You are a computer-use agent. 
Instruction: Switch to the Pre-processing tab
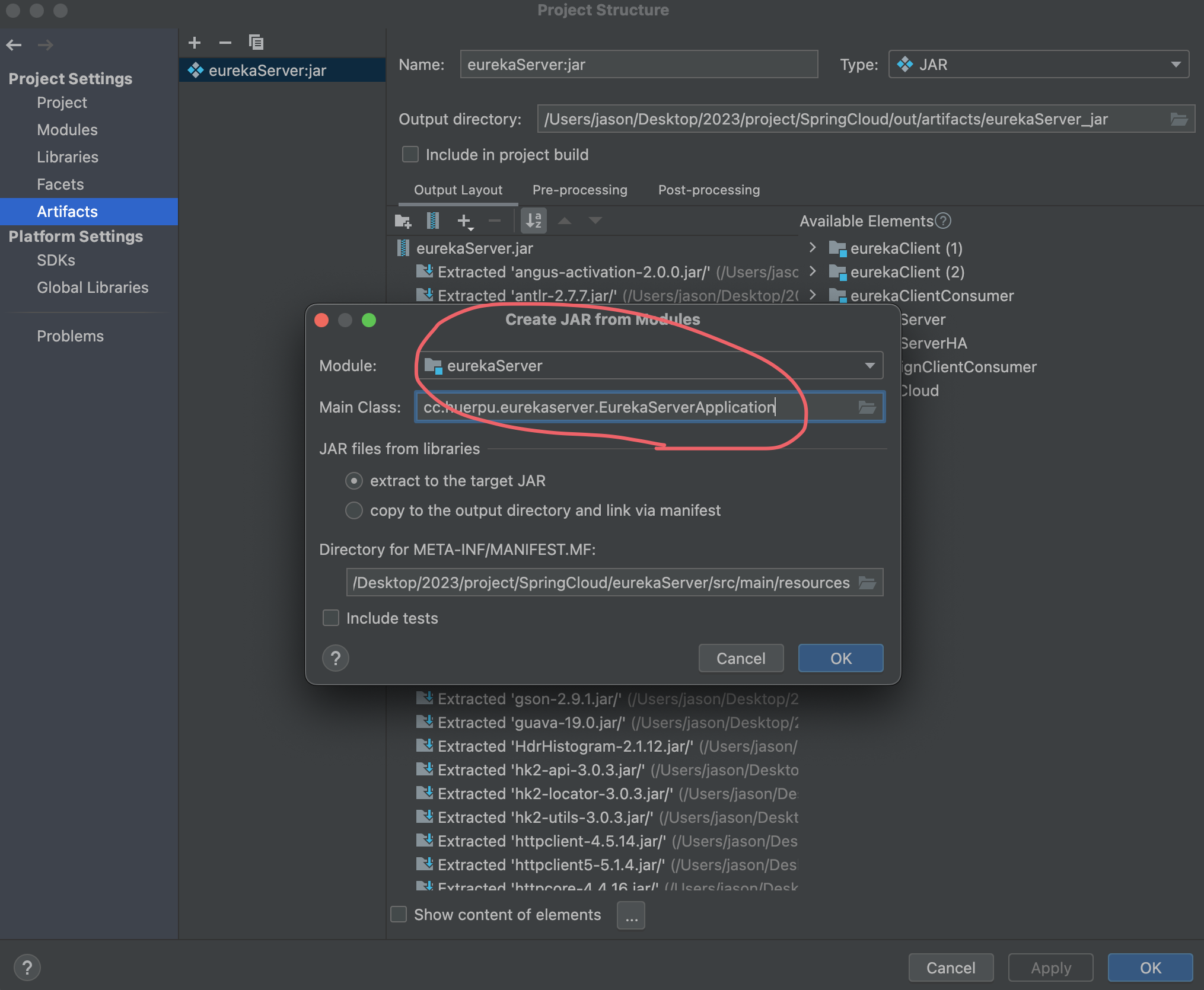click(579, 190)
